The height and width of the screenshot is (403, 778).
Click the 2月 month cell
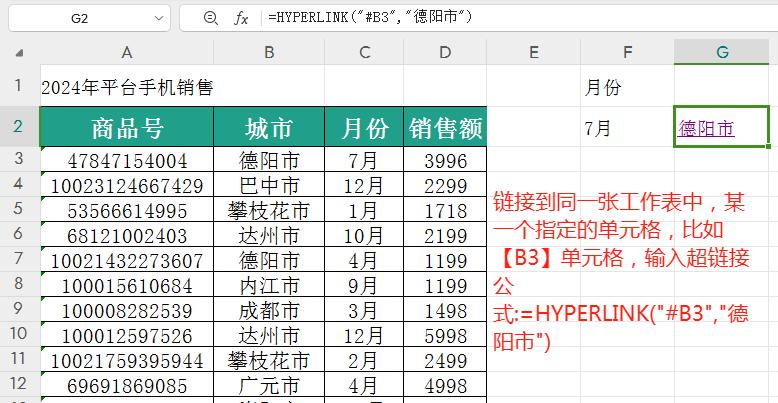364,361
